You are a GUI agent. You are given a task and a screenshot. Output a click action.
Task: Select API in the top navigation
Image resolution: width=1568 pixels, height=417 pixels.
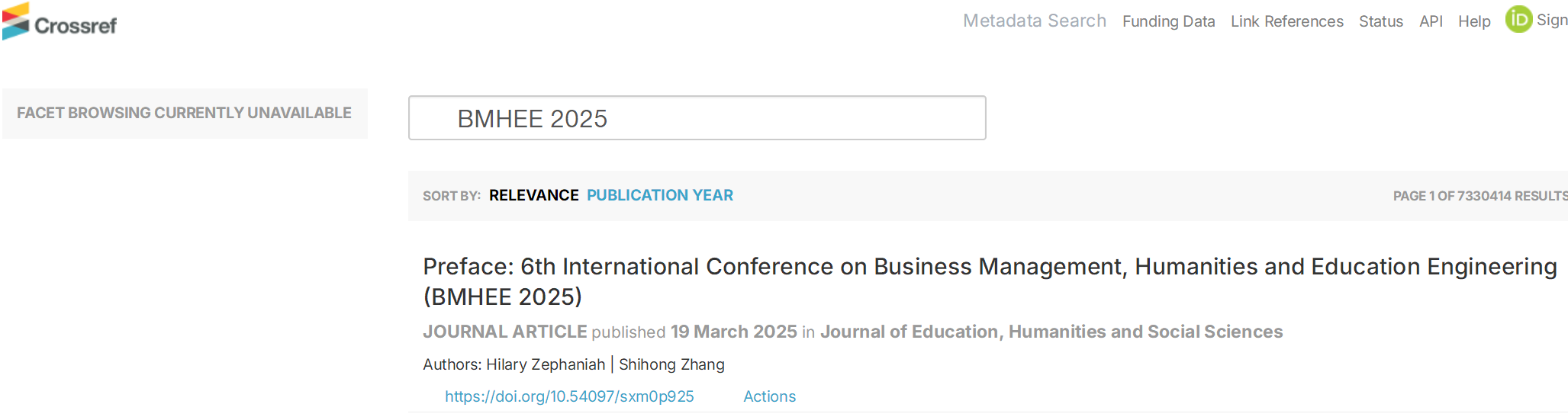1431,22
